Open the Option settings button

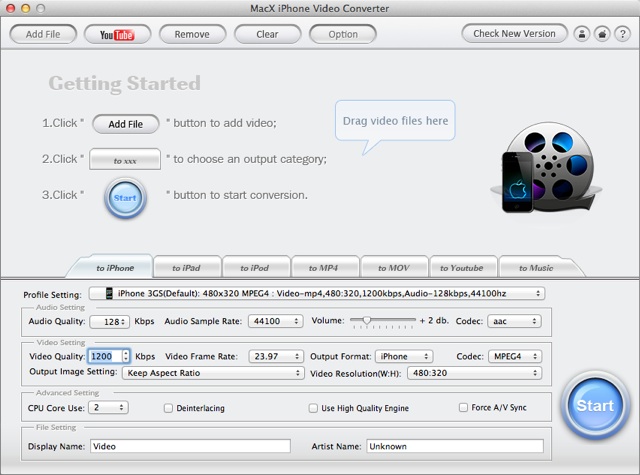click(343, 34)
